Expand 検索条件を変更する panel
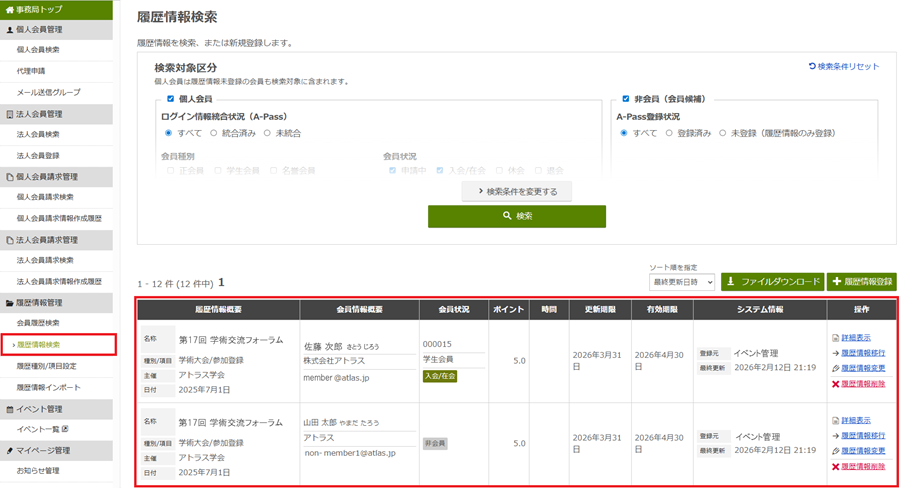 (x=517, y=192)
